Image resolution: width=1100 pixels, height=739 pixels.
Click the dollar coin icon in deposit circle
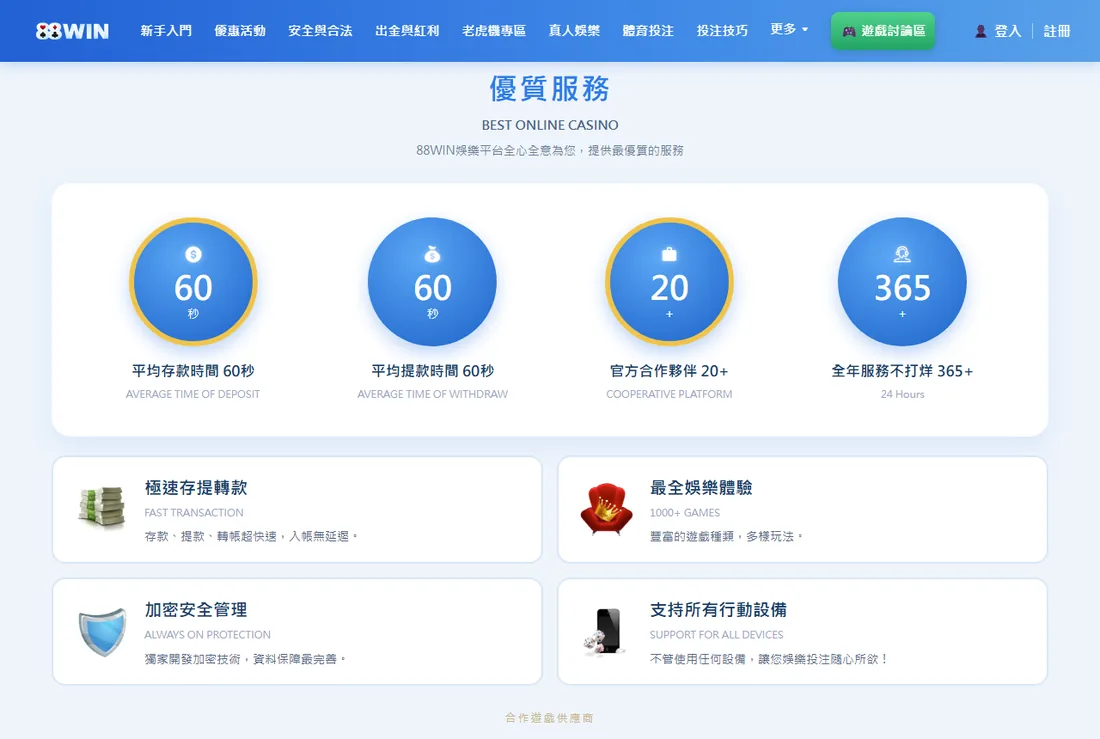[x=193, y=254]
